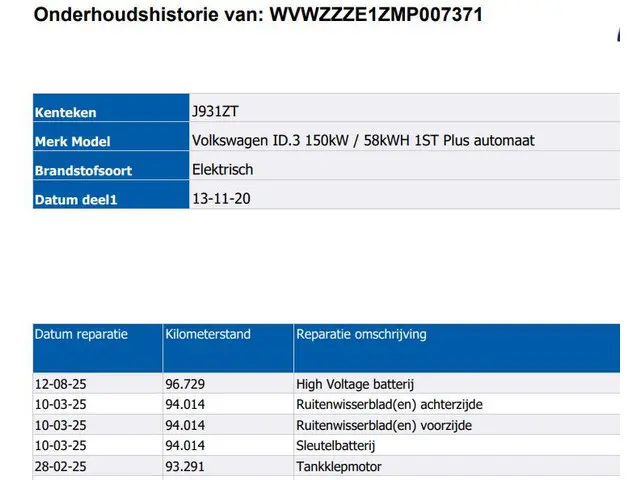This screenshot has height=480, width=640.
Task: Select the Elektrisch fuel type value
Action: 222,169
